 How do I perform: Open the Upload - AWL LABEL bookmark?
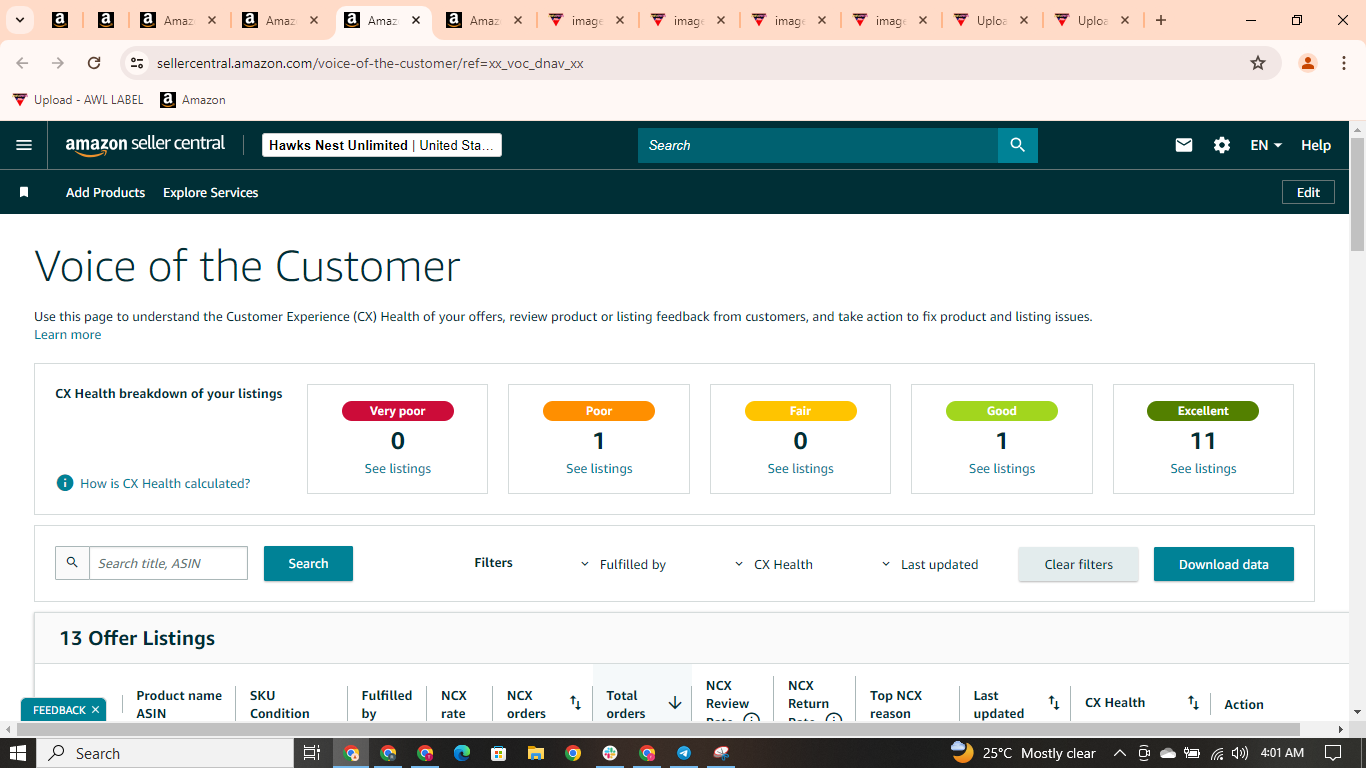[x=78, y=100]
